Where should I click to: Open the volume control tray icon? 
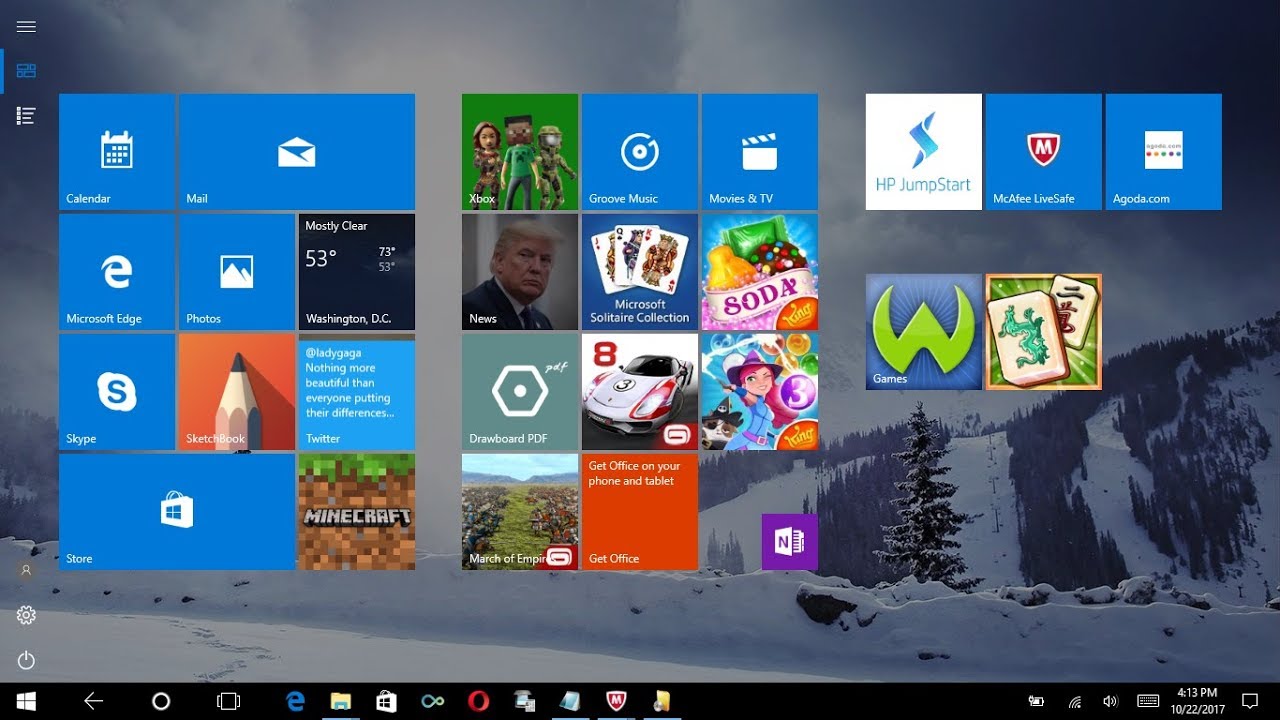tap(1110, 701)
